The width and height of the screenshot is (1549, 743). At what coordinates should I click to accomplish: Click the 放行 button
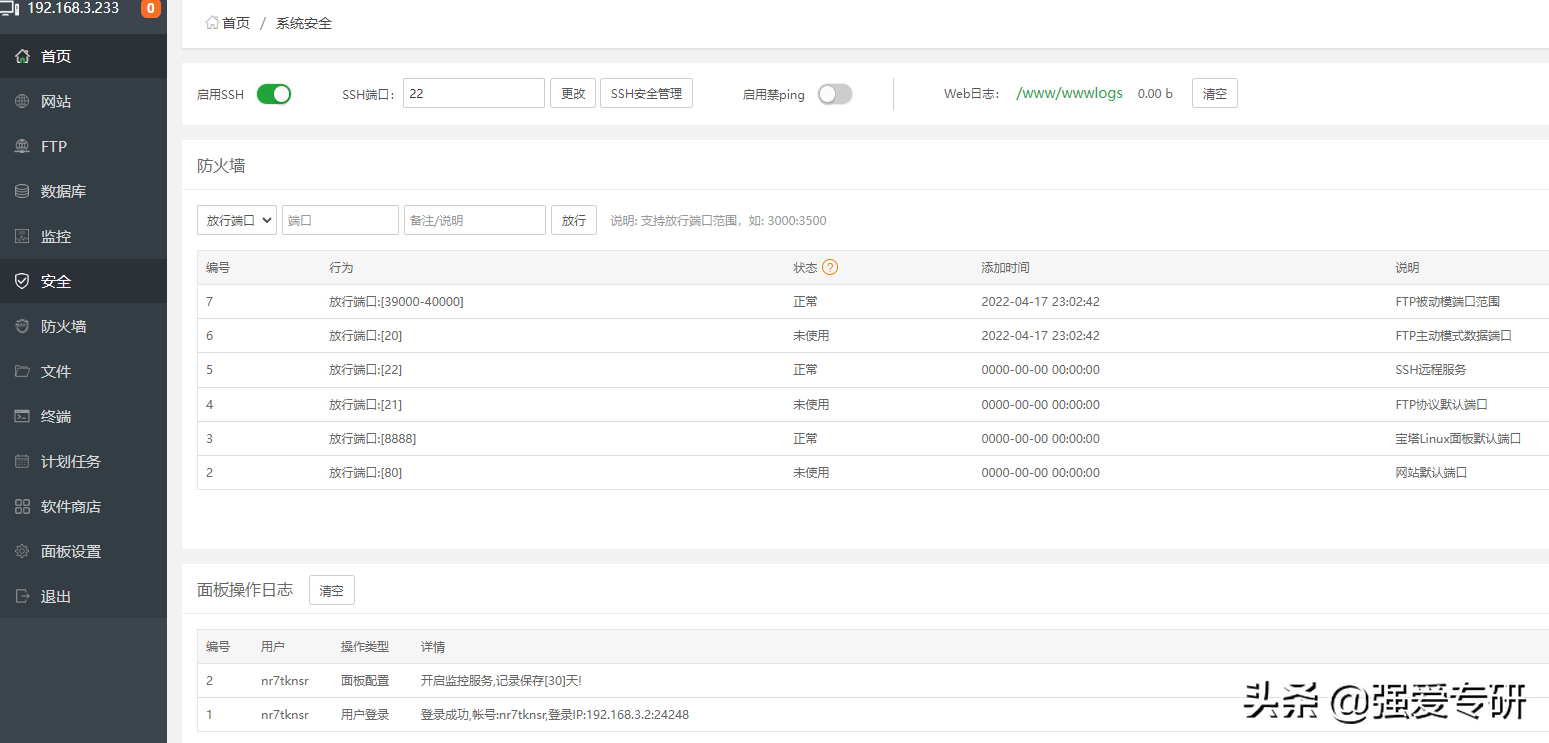[574, 220]
